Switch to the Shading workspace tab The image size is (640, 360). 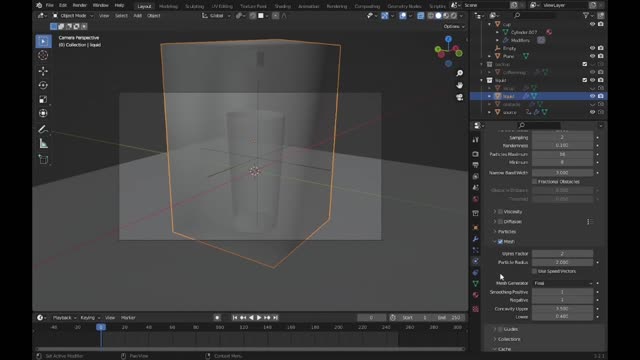click(x=282, y=6)
